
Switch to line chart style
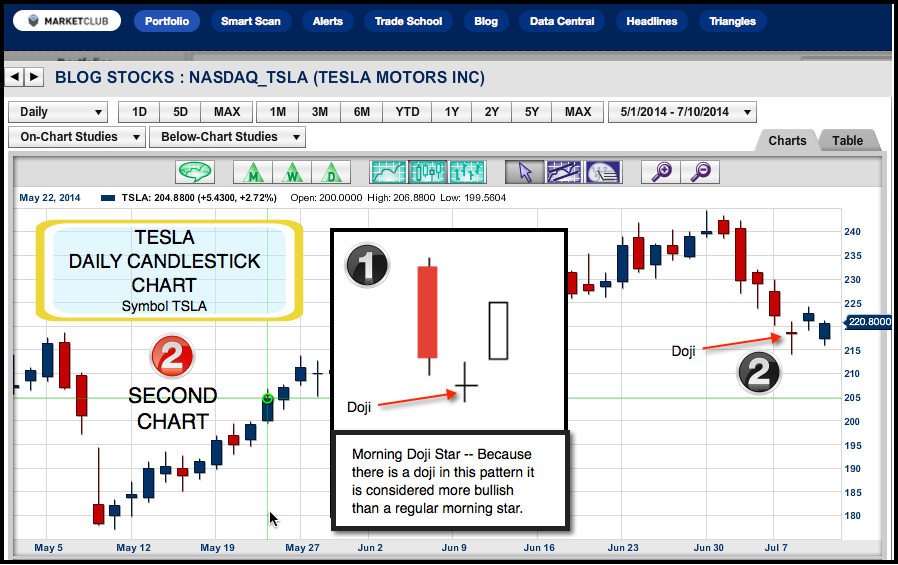(388, 172)
